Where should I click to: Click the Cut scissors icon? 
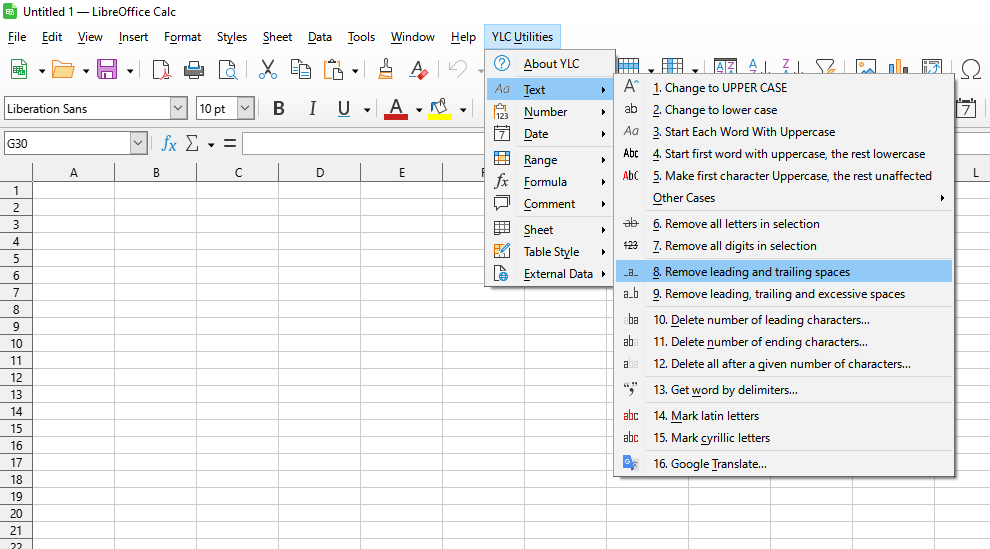tap(267, 69)
